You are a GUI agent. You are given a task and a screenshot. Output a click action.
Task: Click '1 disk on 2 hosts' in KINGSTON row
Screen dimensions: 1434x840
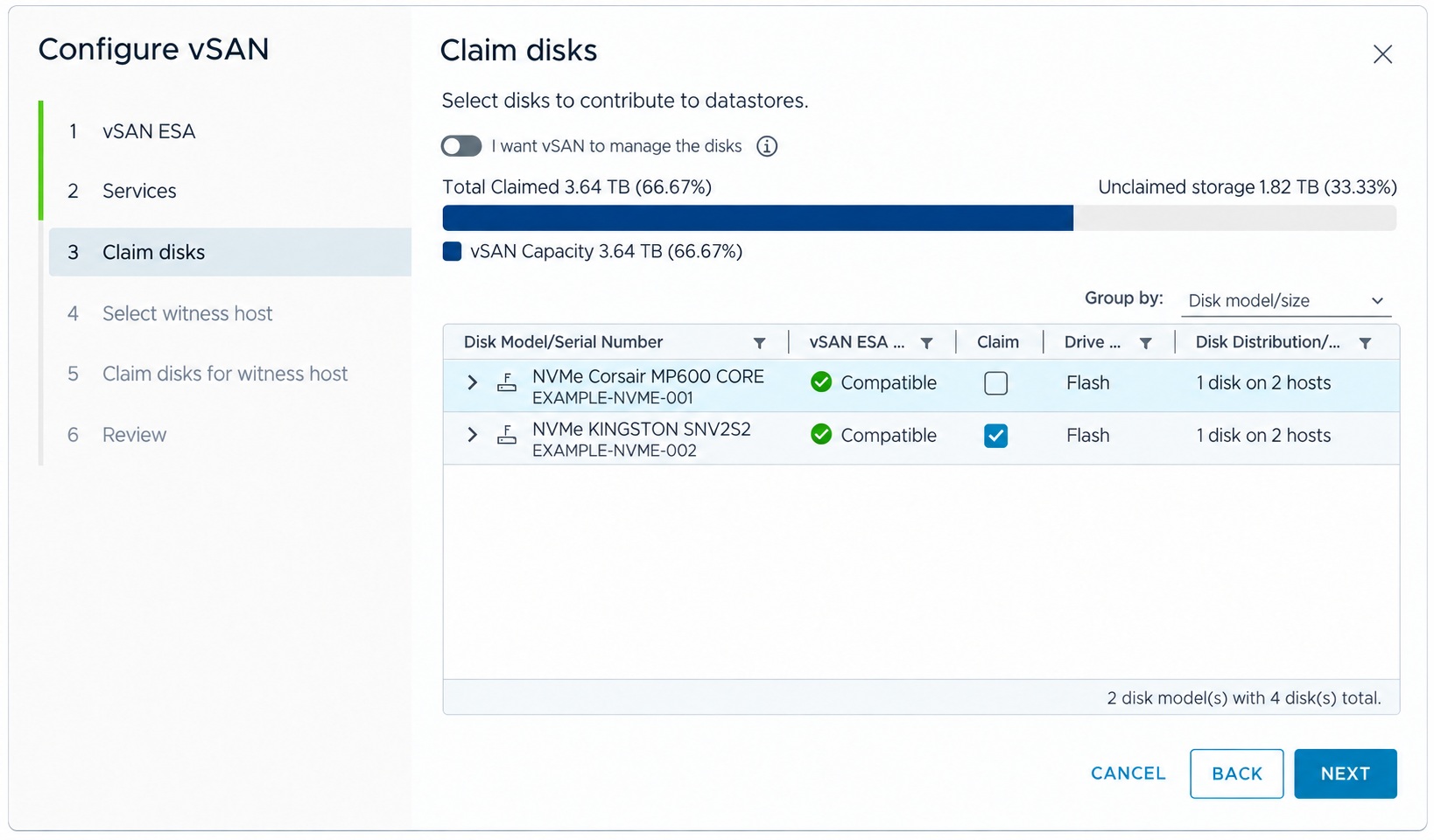click(x=1263, y=435)
